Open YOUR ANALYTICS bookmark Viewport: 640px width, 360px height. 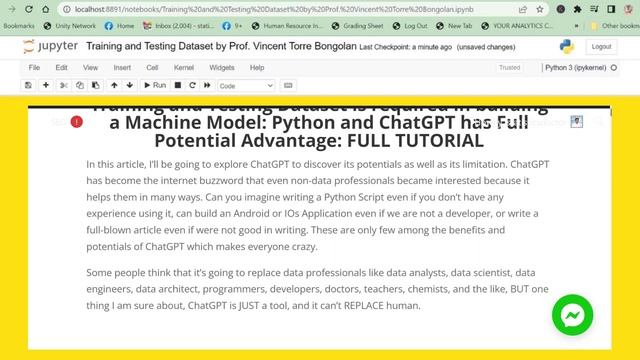pos(516,26)
